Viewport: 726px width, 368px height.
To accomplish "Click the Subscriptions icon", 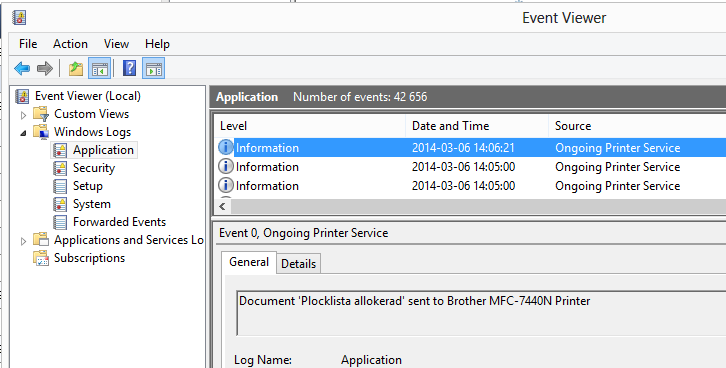I will (41, 258).
